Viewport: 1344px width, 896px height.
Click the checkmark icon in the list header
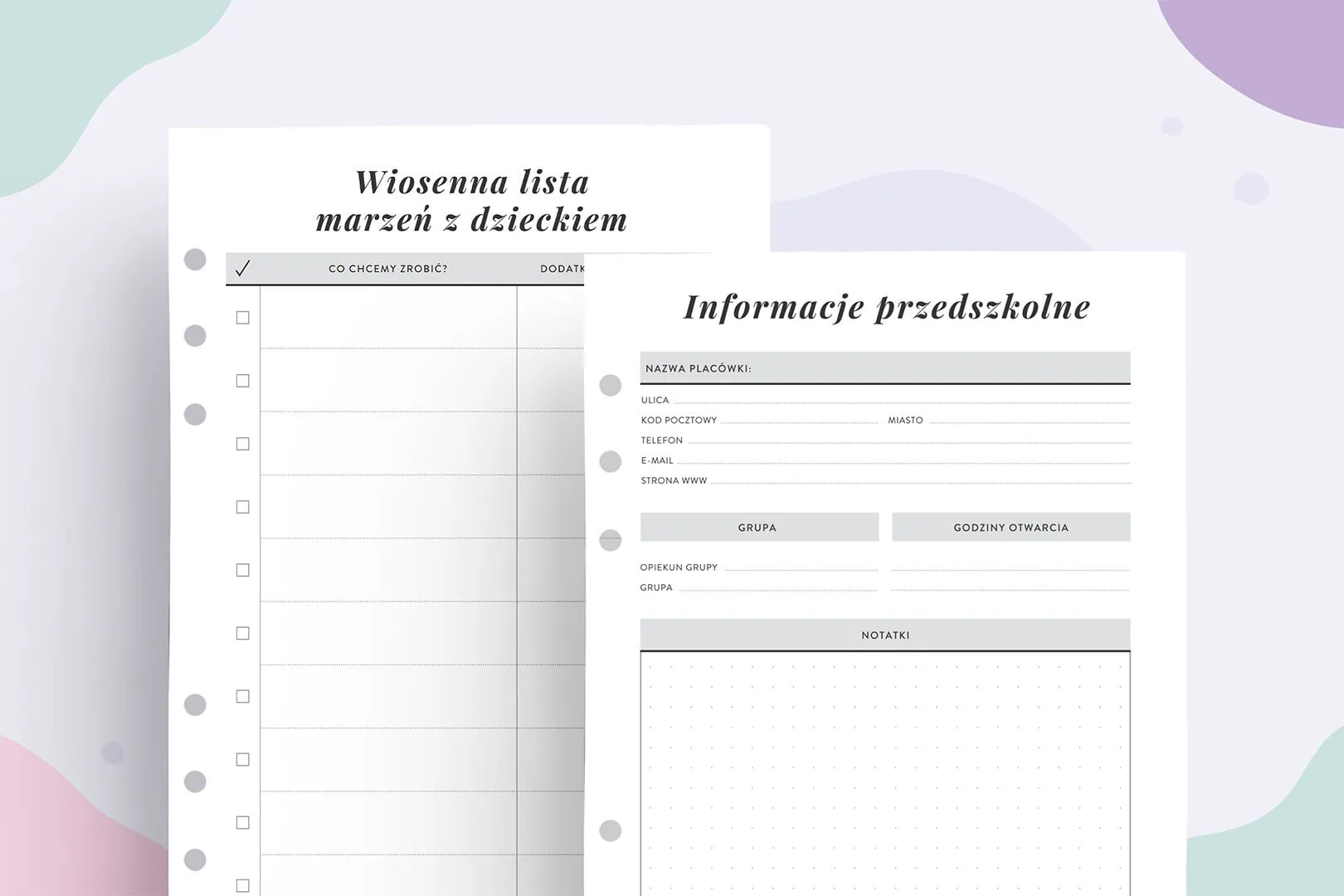click(242, 269)
